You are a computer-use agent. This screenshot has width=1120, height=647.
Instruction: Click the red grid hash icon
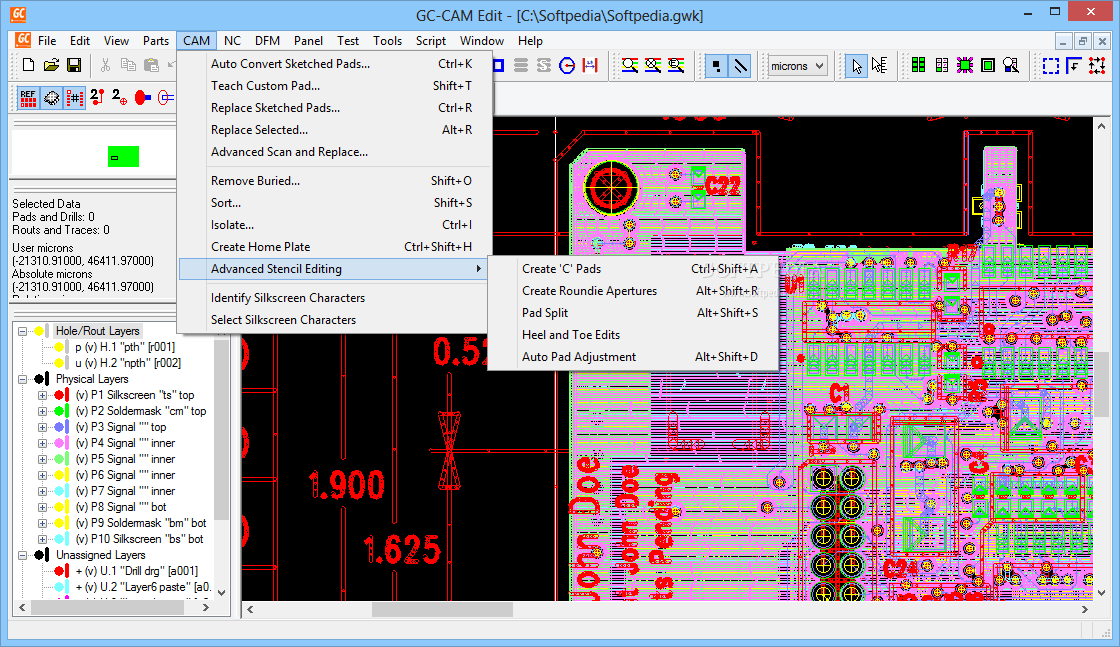tap(74, 98)
